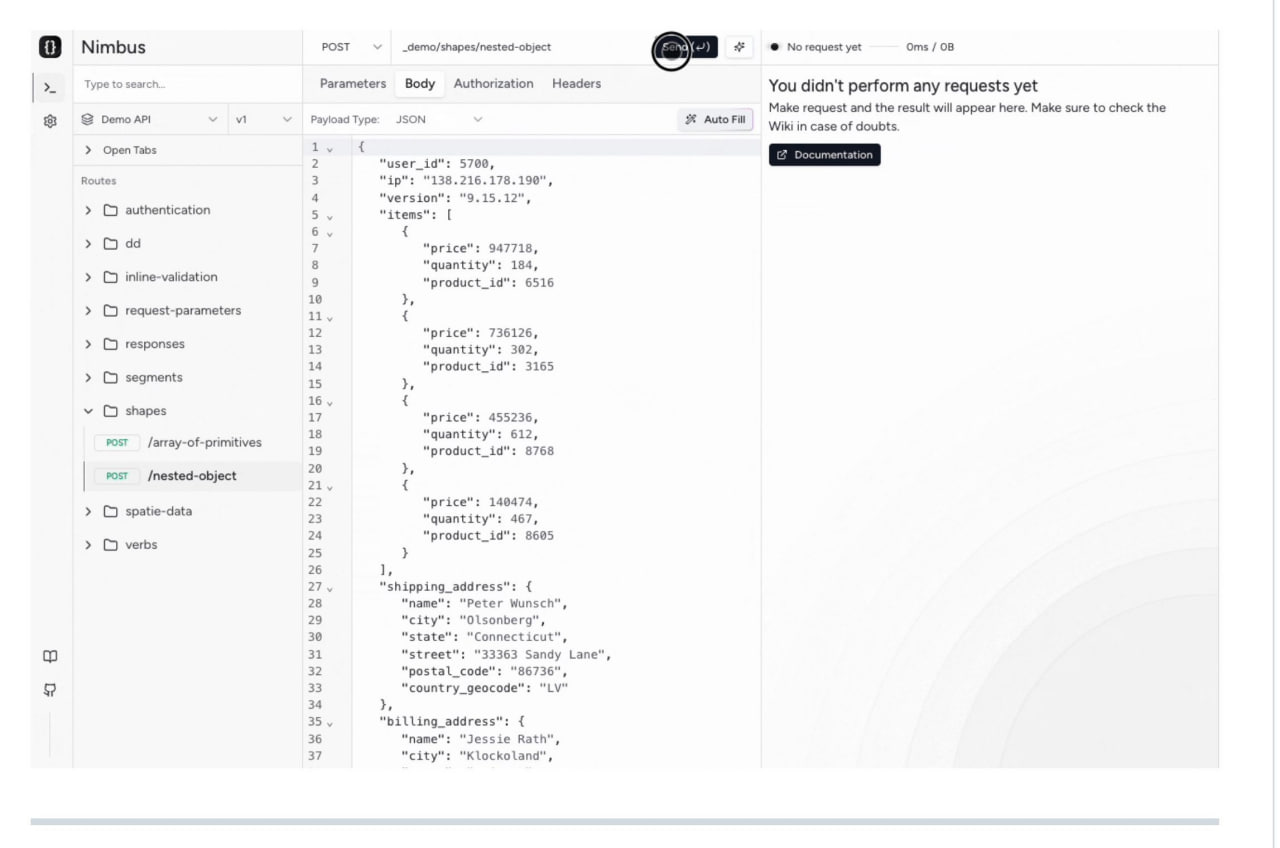Click the Auto Fill button

point(715,120)
